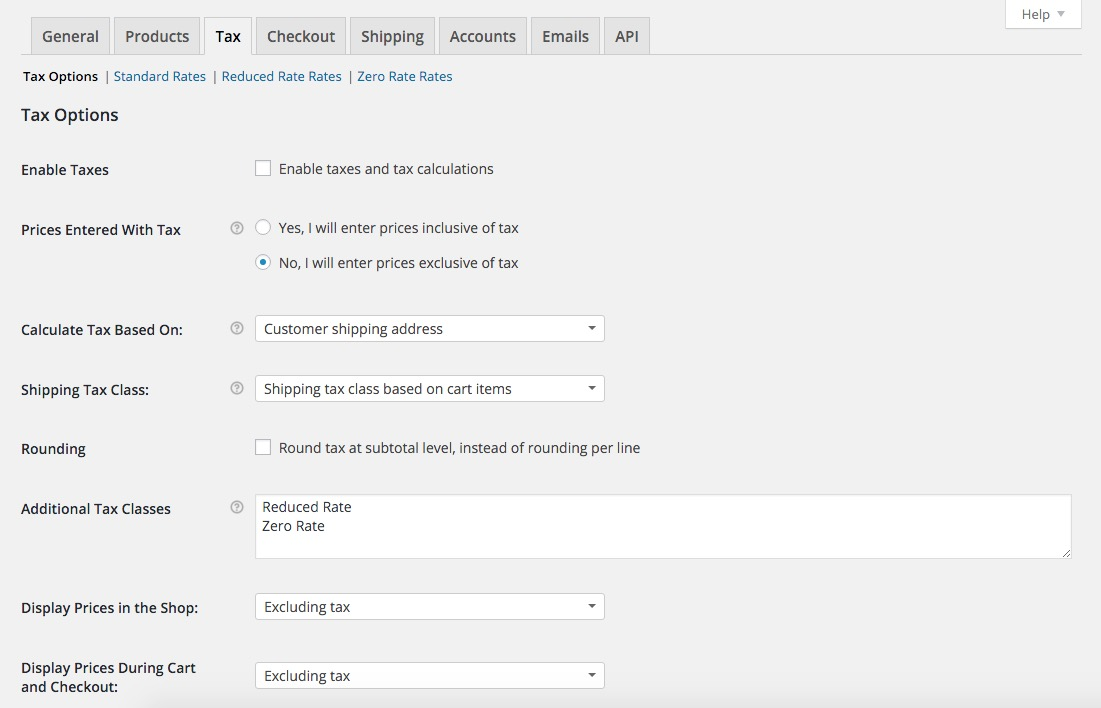Click help icon beside Prices Entered With Tax
Viewport: 1101px width, 708px height.
coord(237,228)
